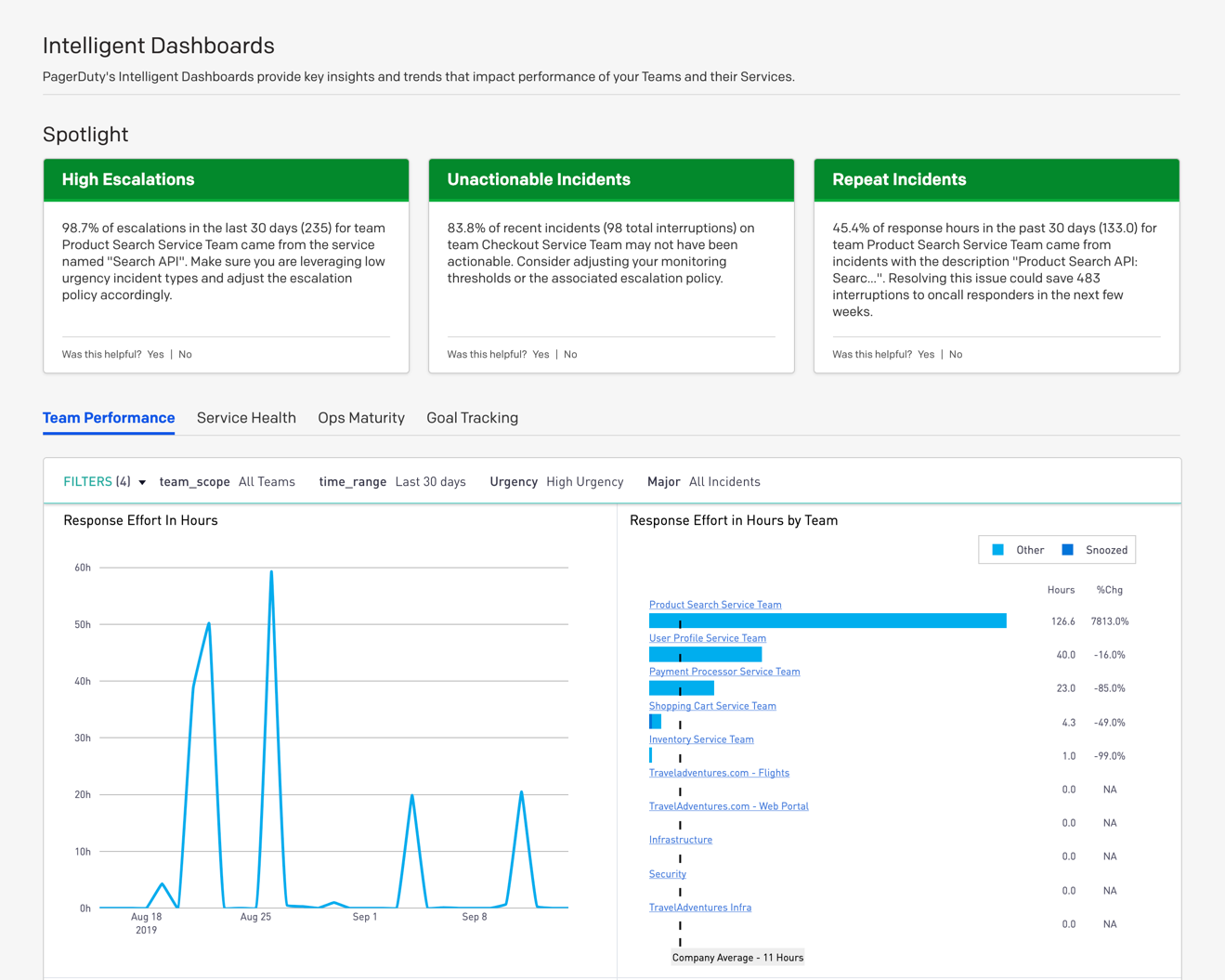Answer Yes on Repeat Incidents helpfulness
The width and height of the screenshot is (1225, 980).
(x=925, y=354)
